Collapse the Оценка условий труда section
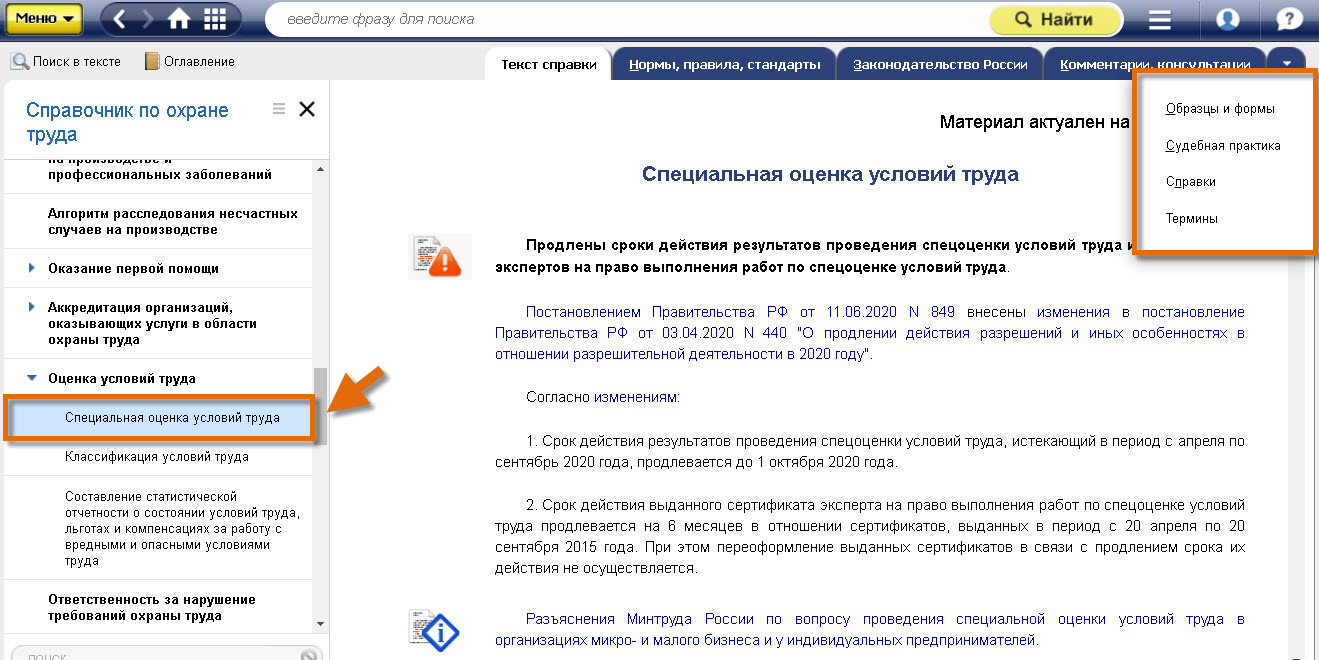The image size is (1319, 660). (x=32, y=379)
